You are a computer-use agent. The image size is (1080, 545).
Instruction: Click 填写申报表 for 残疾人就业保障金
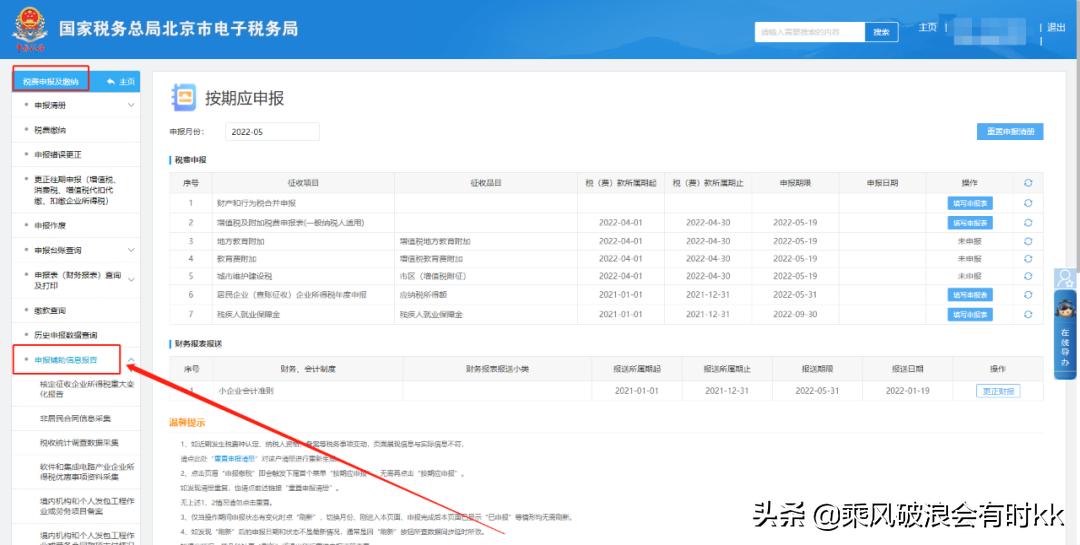[x=970, y=314]
